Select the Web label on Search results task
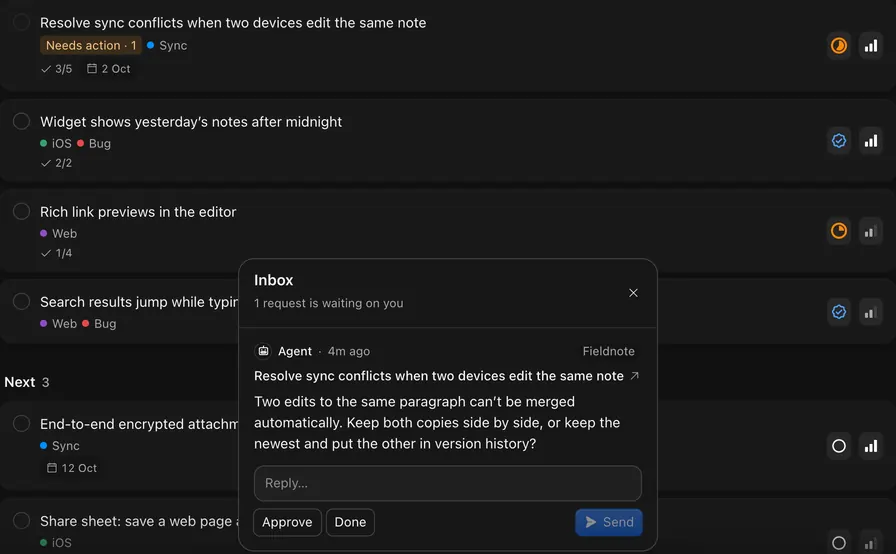896x554 pixels. (x=58, y=323)
